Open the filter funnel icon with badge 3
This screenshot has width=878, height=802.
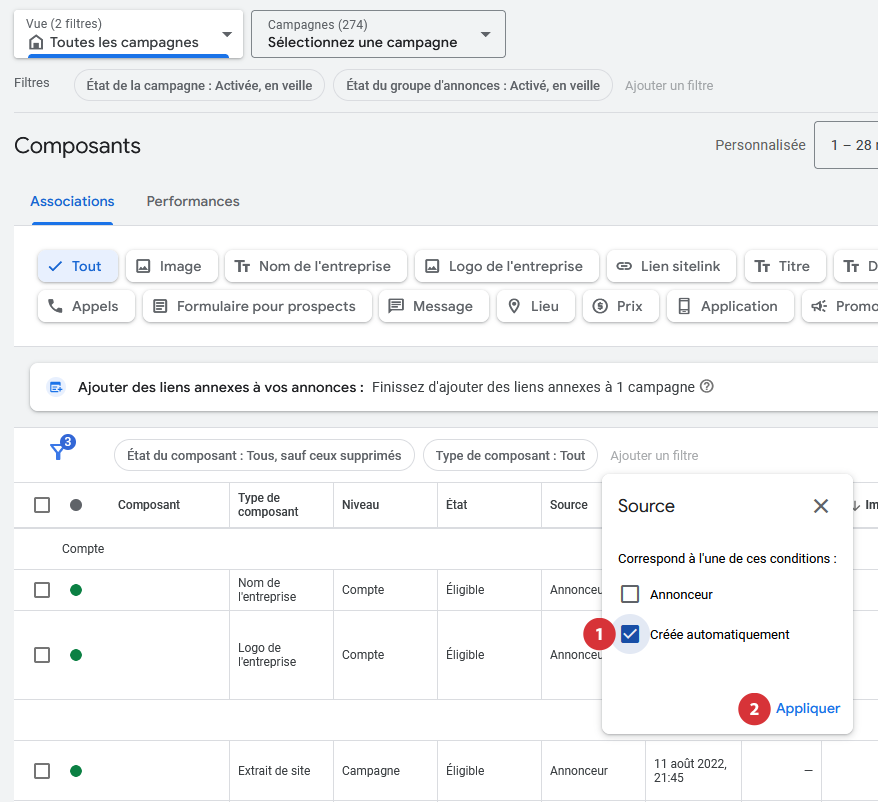(58, 451)
